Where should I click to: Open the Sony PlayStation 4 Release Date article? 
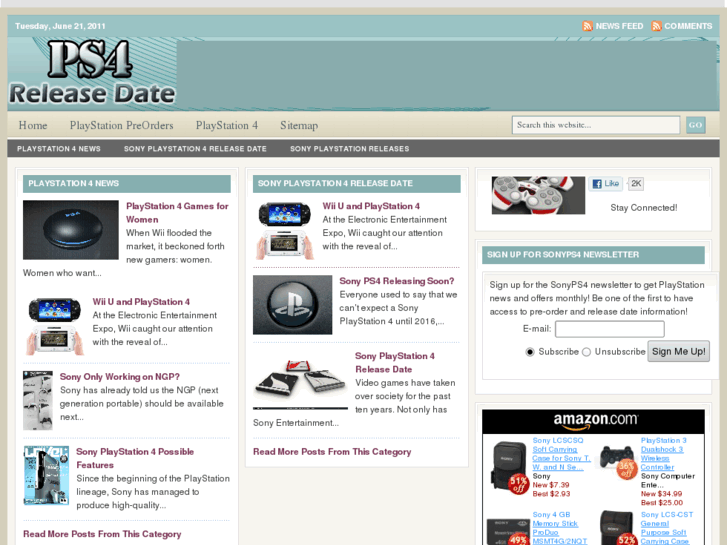[x=395, y=362]
